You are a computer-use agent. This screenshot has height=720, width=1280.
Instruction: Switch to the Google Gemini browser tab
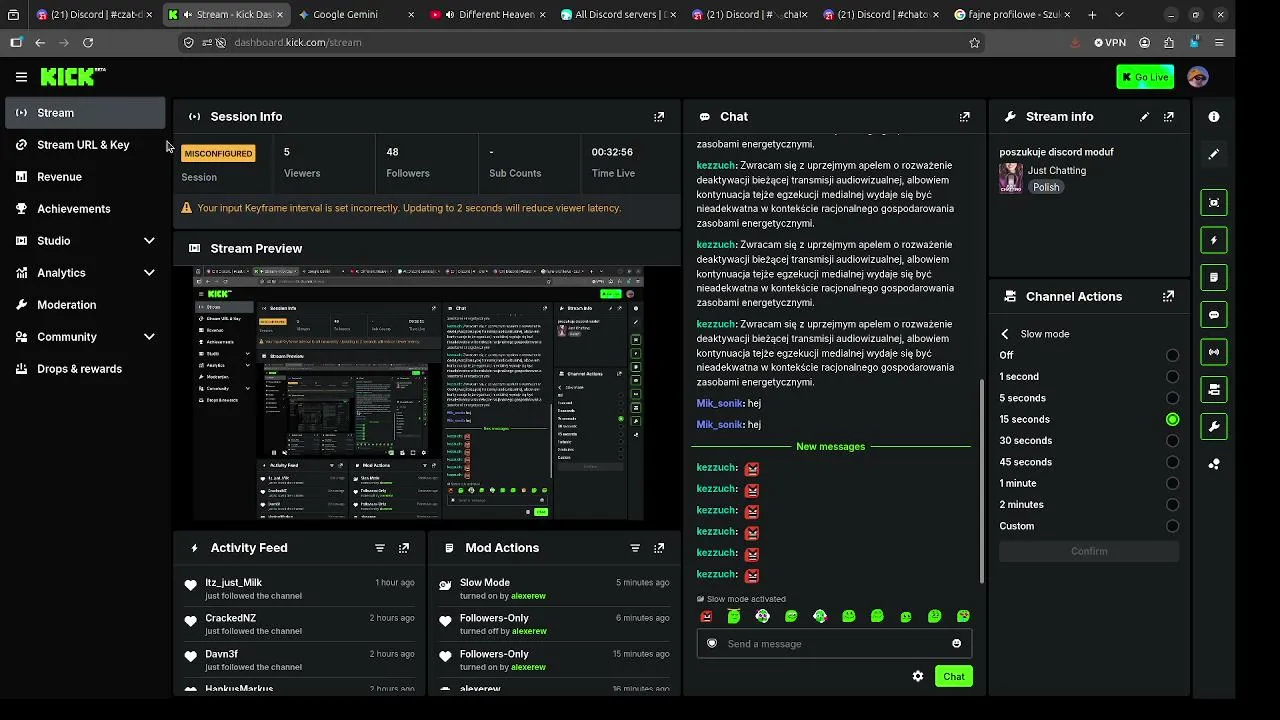[x=356, y=15]
